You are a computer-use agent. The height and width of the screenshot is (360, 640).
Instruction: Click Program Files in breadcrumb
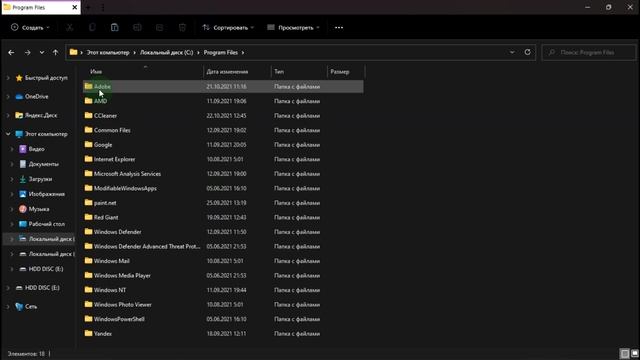point(221,52)
